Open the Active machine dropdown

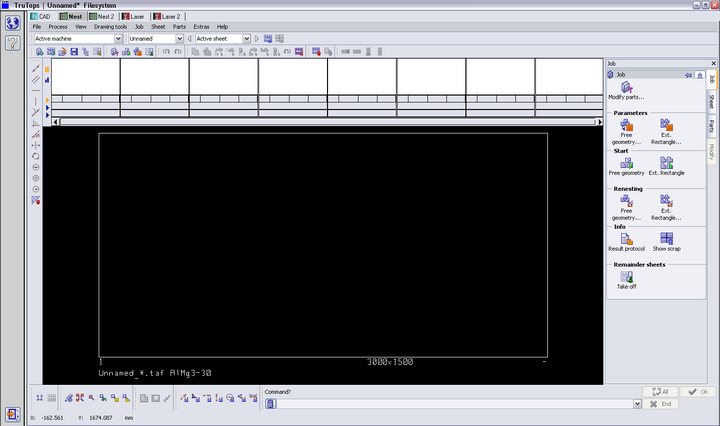(118, 39)
